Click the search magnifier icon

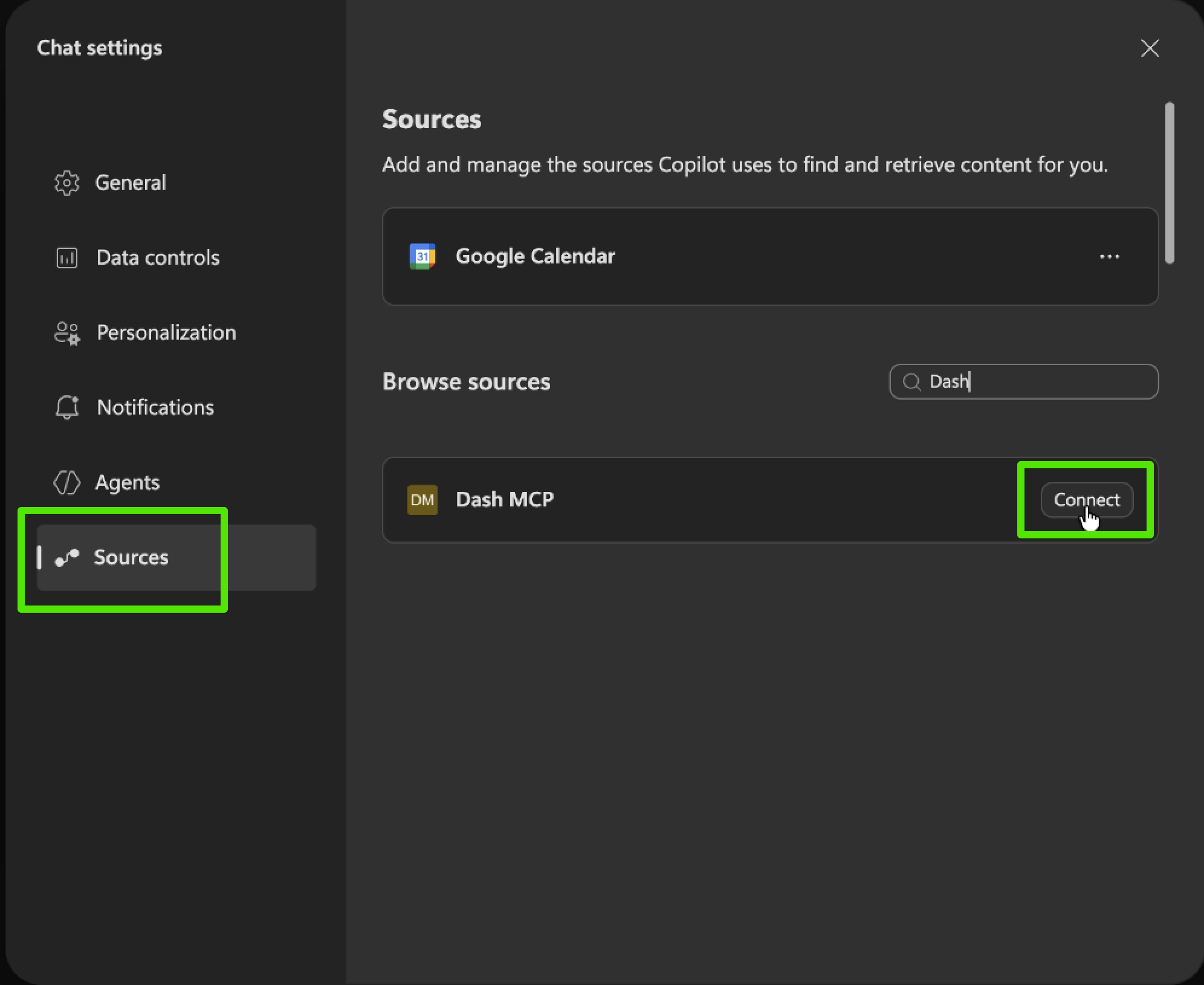click(x=911, y=382)
